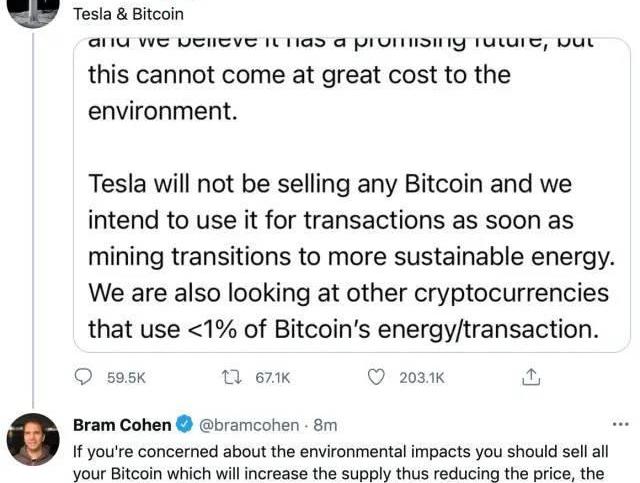Open the 8m timestamp link
This screenshot has height=483, width=640.
(325, 425)
